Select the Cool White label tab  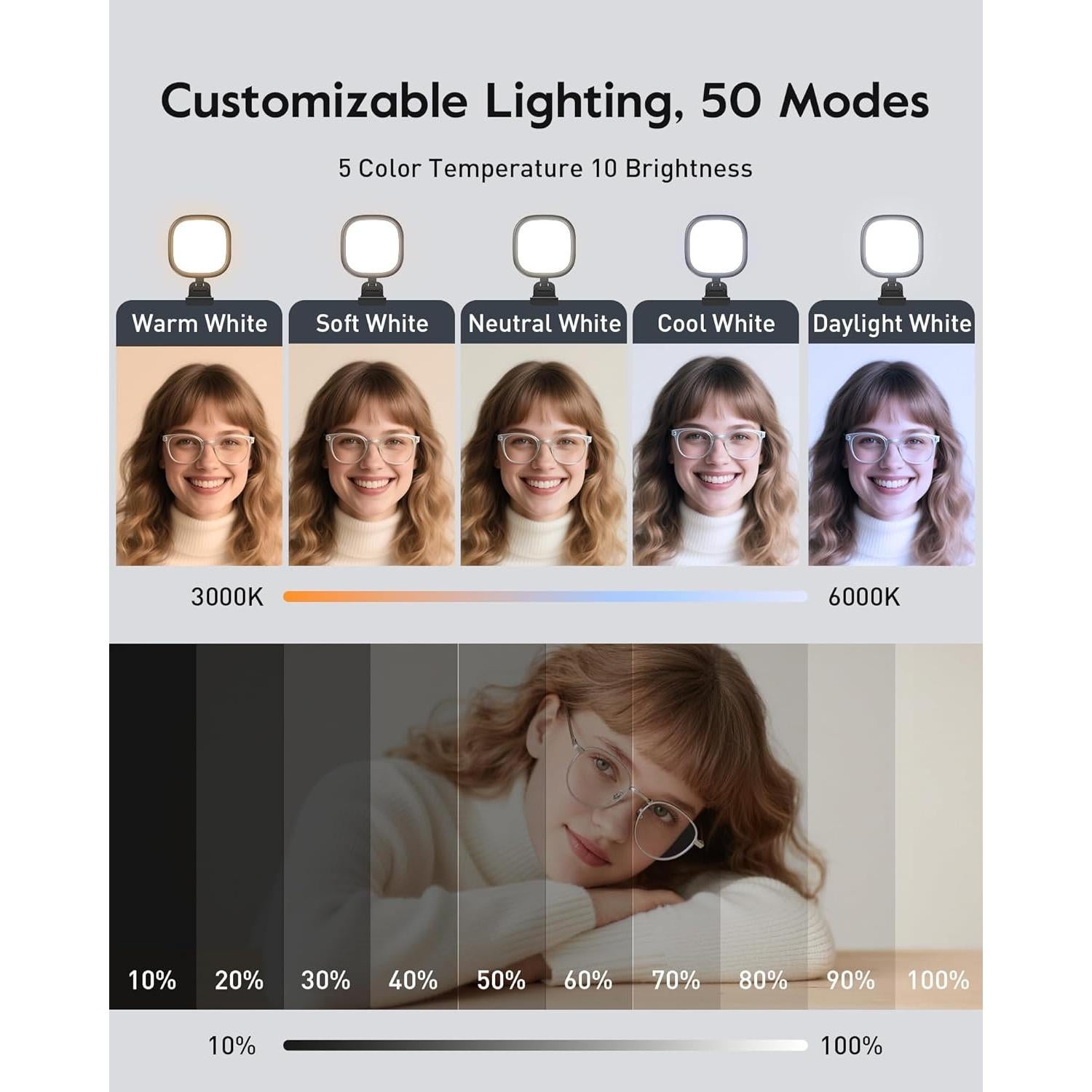coord(716,323)
